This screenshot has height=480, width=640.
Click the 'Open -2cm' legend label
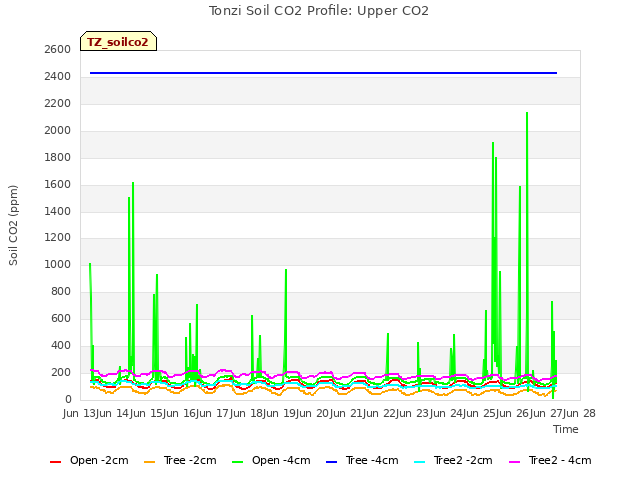[x=99, y=460]
